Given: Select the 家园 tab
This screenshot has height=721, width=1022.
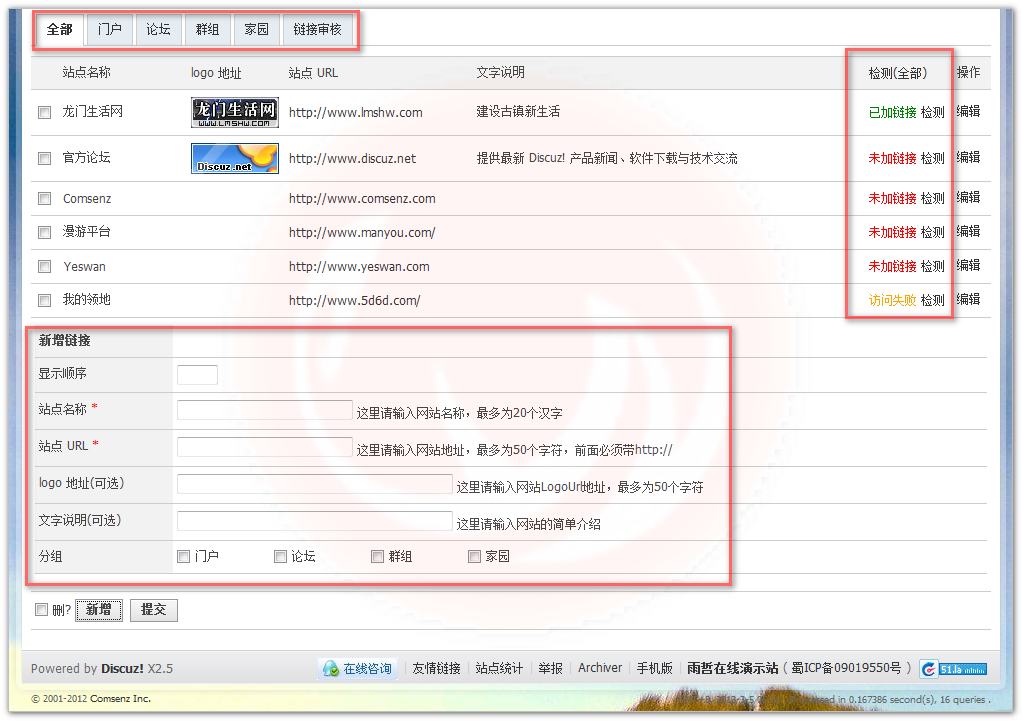Looking at the screenshot, I should coord(256,30).
